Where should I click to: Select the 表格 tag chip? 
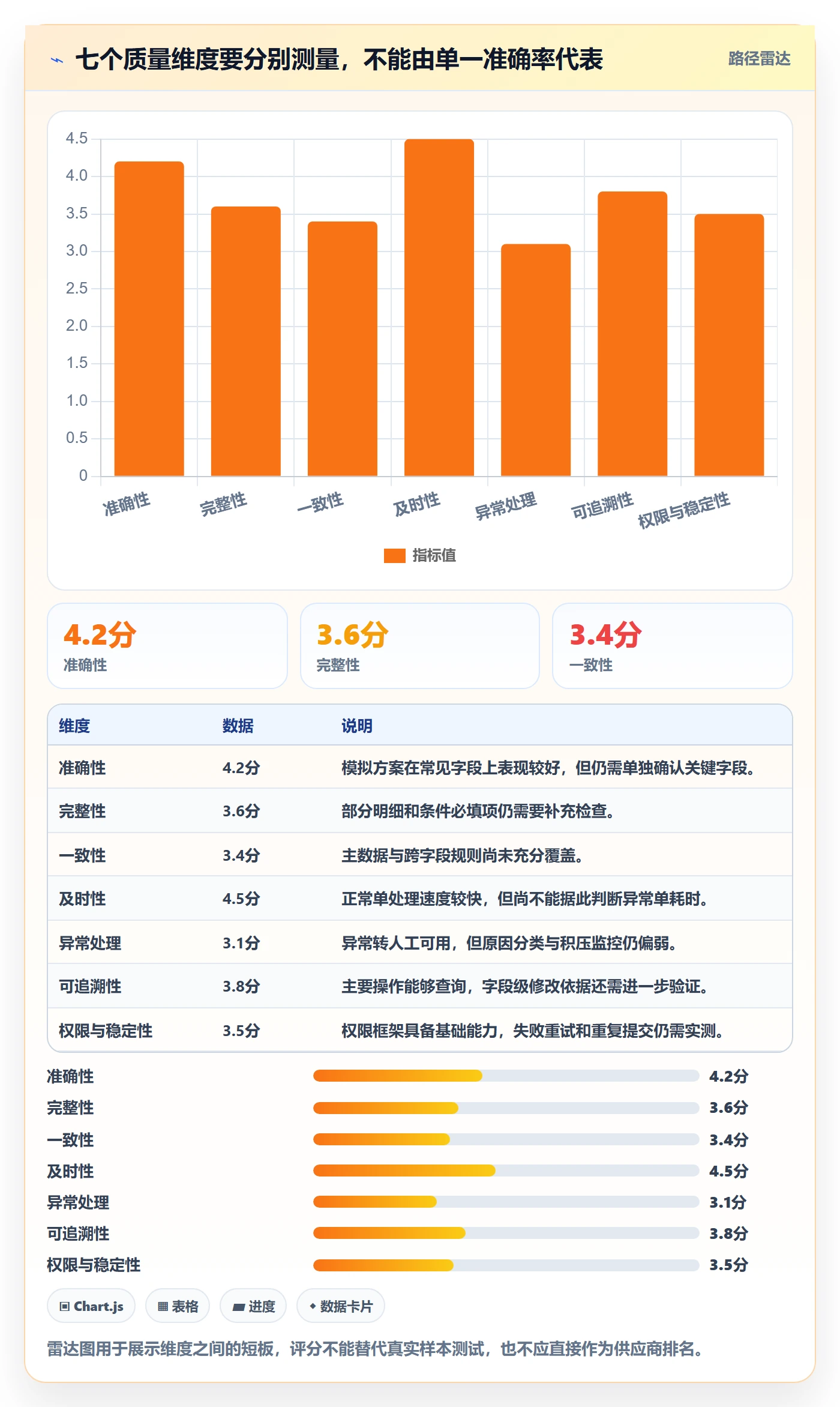178,1306
